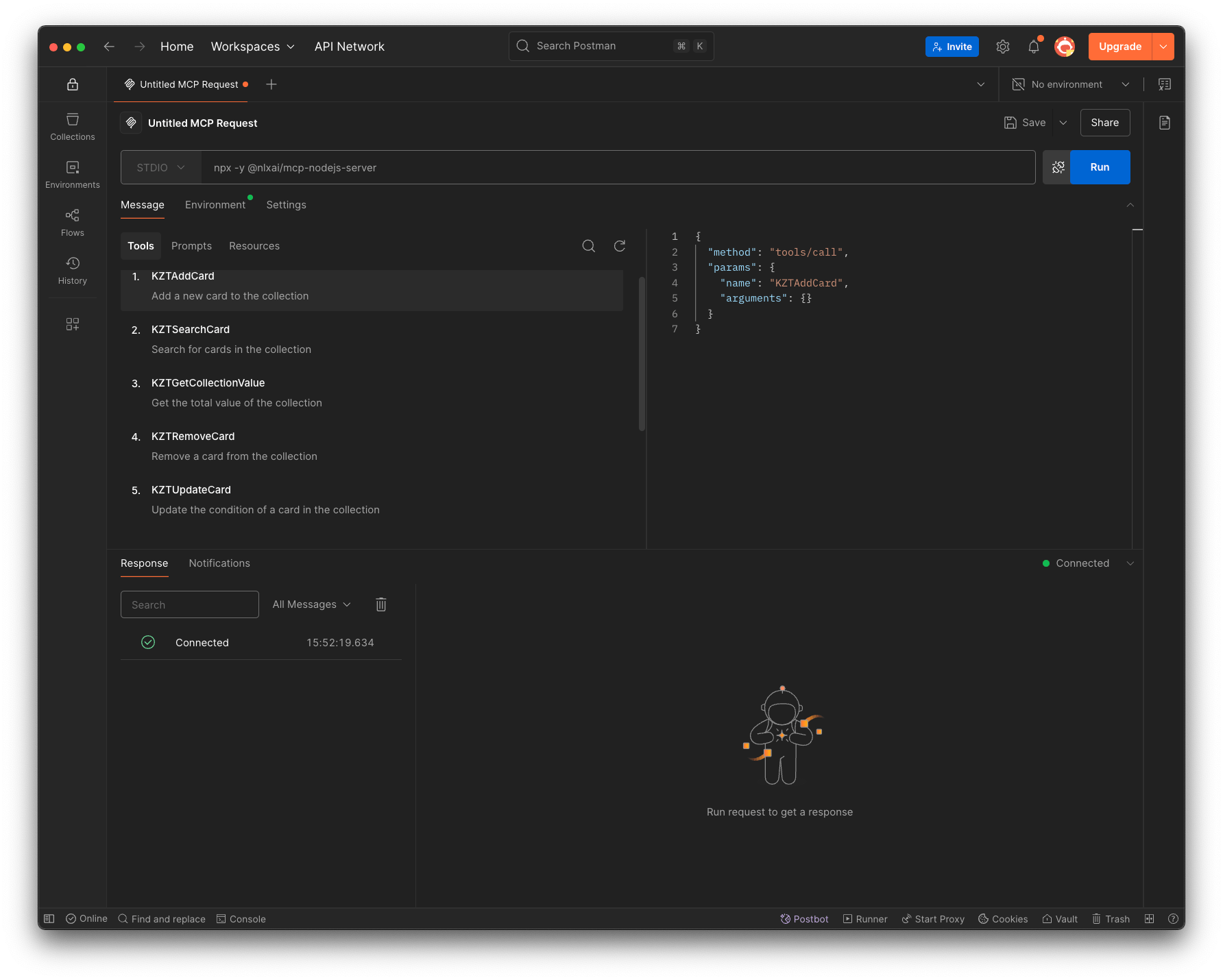Open the Upgrade dropdown arrow
This screenshot has height=980, width=1223.
coord(1163,47)
